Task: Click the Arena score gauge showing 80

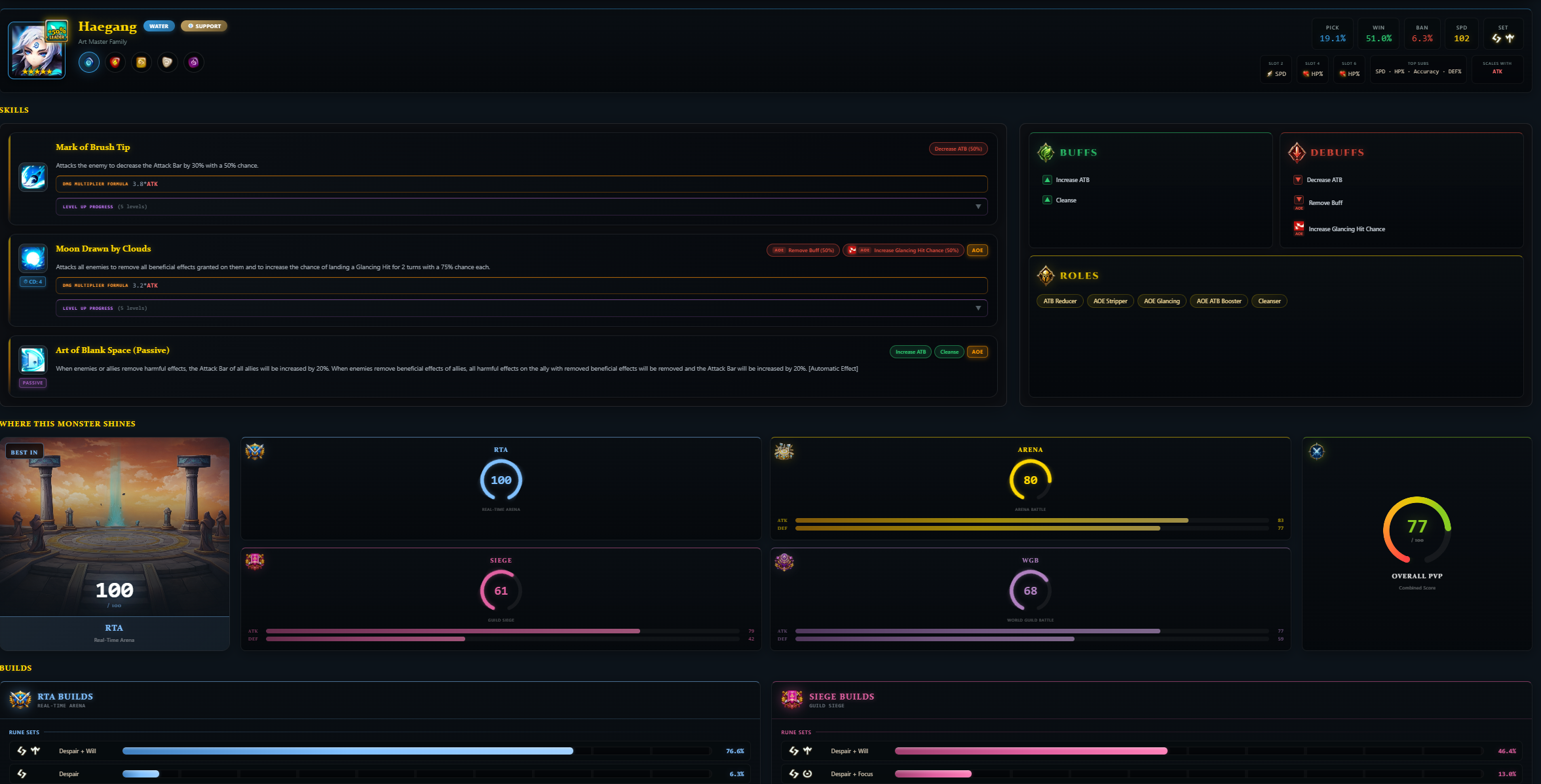Action: (x=1031, y=480)
